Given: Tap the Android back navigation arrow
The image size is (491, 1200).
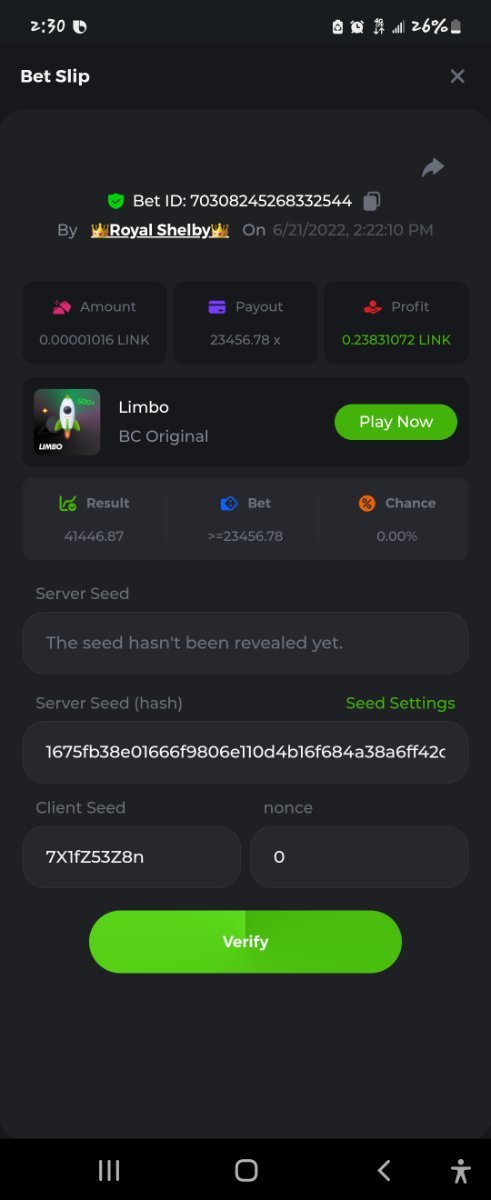Looking at the screenshot, I should click(x=383, y=1170).
